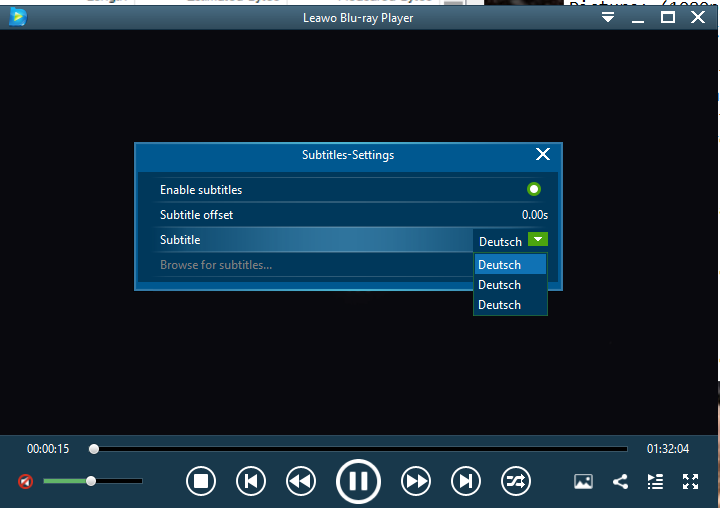Click the elapsed time 00:00:15

click(x=48, y=449)
